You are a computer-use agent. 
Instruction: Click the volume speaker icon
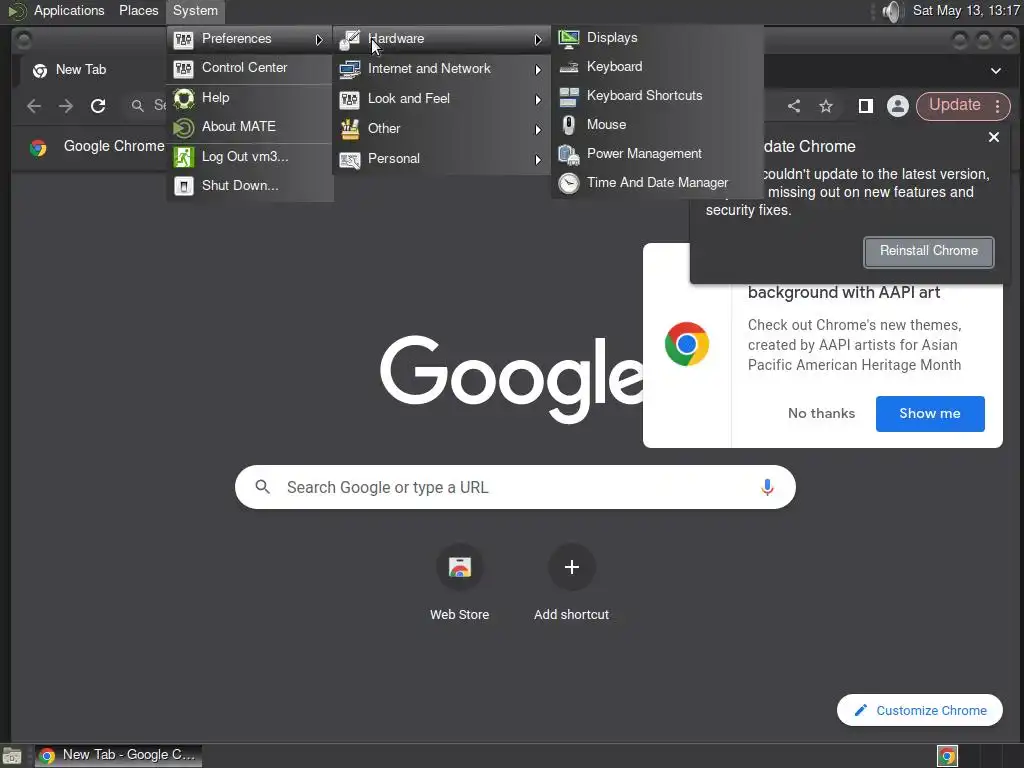click(891, 11)
